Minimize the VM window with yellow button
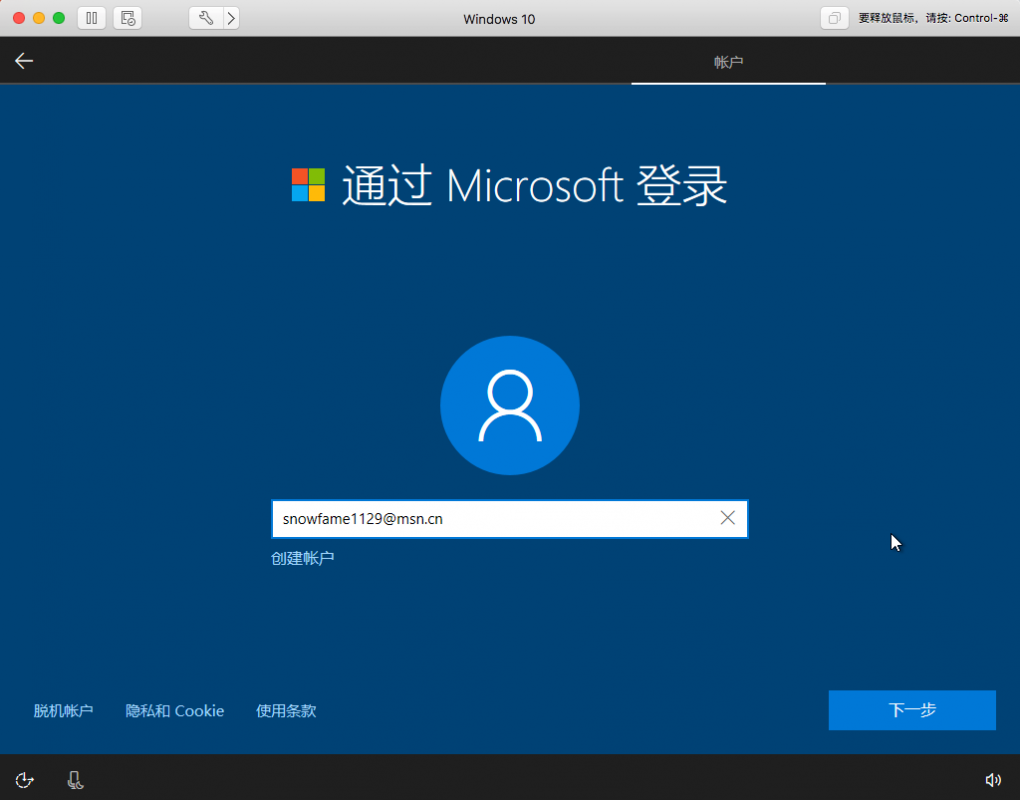The height and width of the screenshot is (800, 1020). coord(39,18)
